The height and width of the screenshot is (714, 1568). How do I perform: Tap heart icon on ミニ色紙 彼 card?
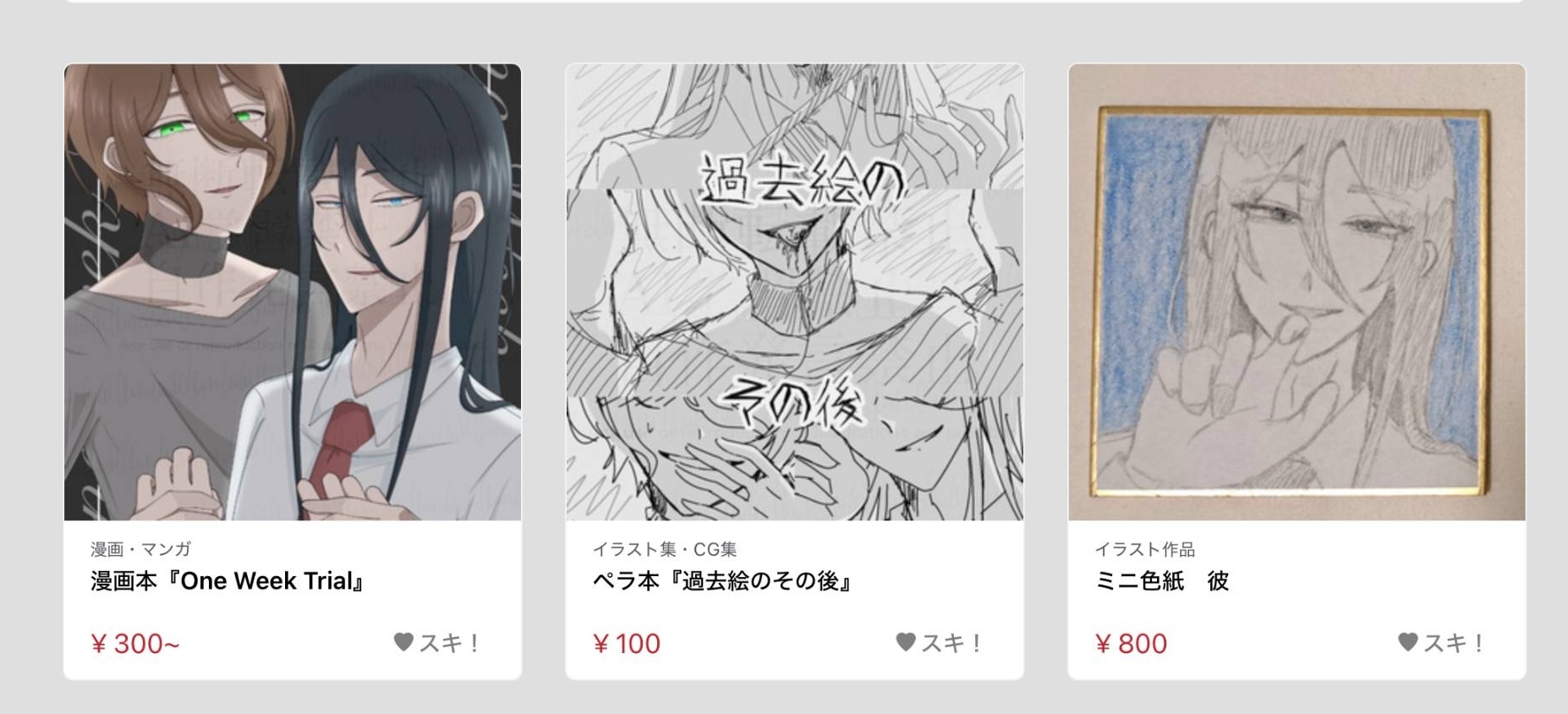coord(1407,642)
